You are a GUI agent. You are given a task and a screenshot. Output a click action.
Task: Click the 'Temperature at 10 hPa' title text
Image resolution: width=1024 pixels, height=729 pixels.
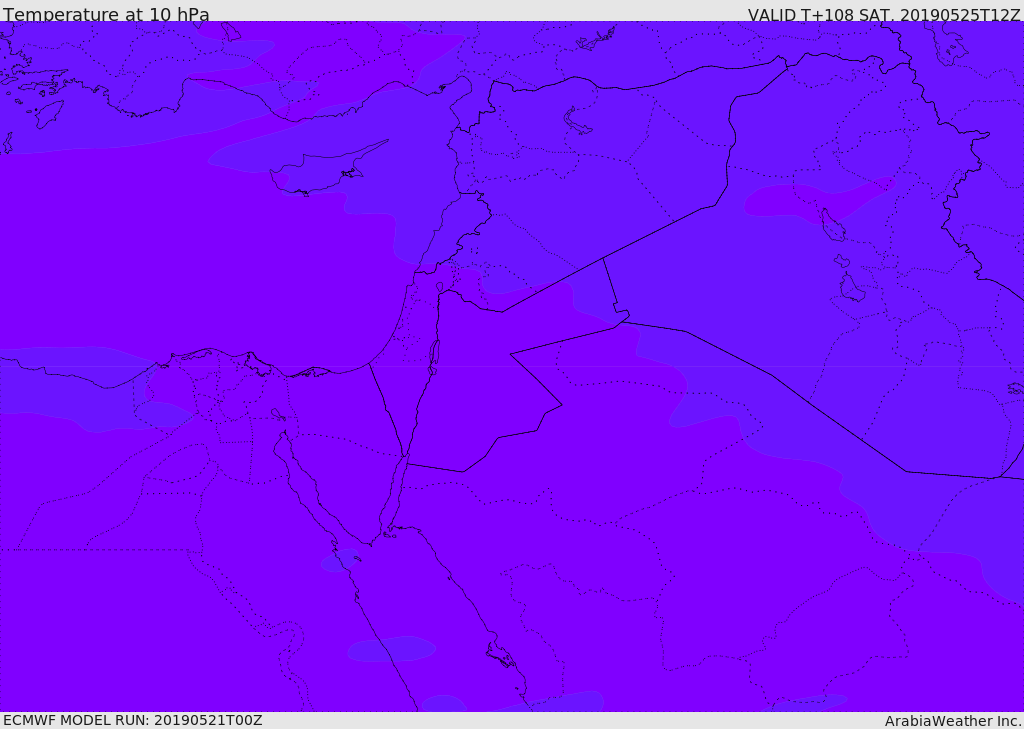[106, 14]
